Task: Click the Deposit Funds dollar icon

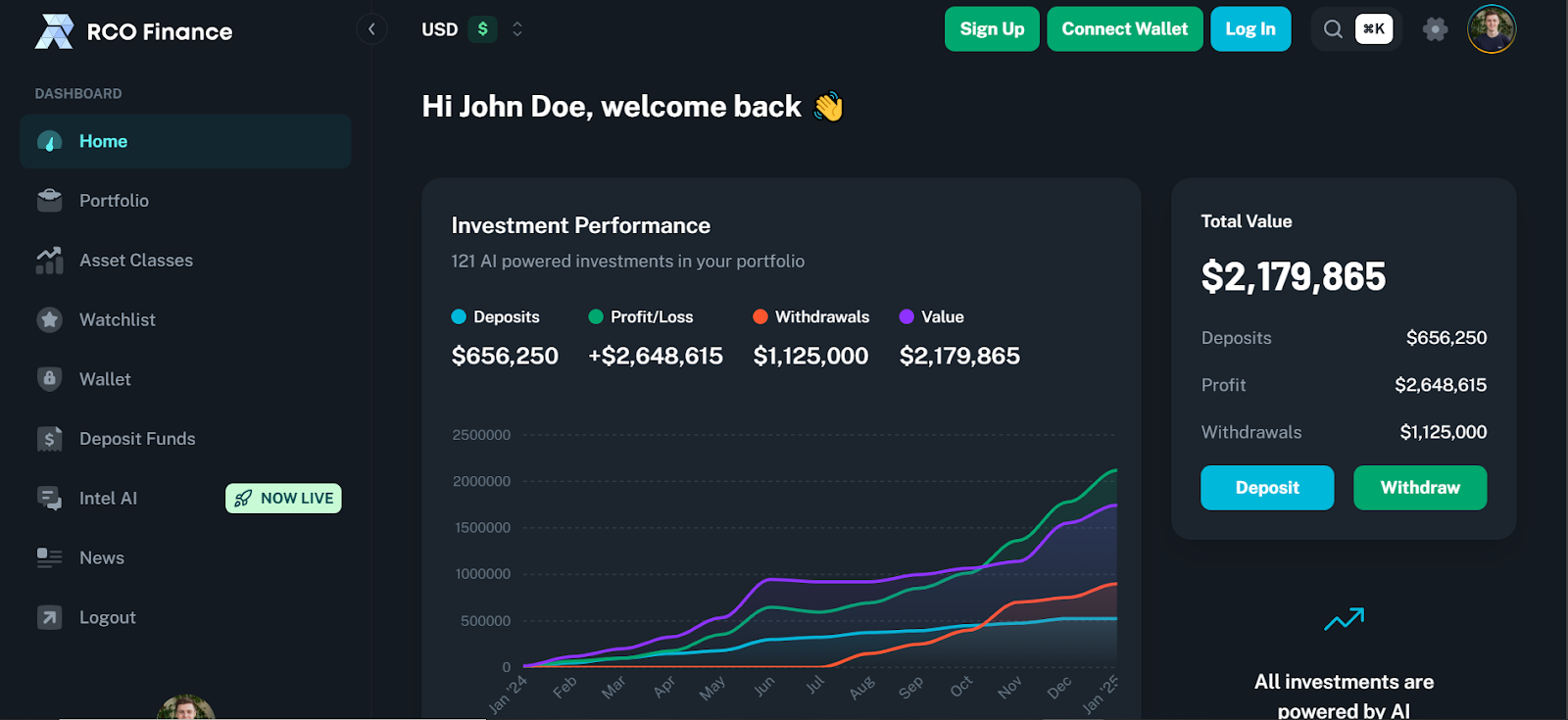Action: click(49, 439)
